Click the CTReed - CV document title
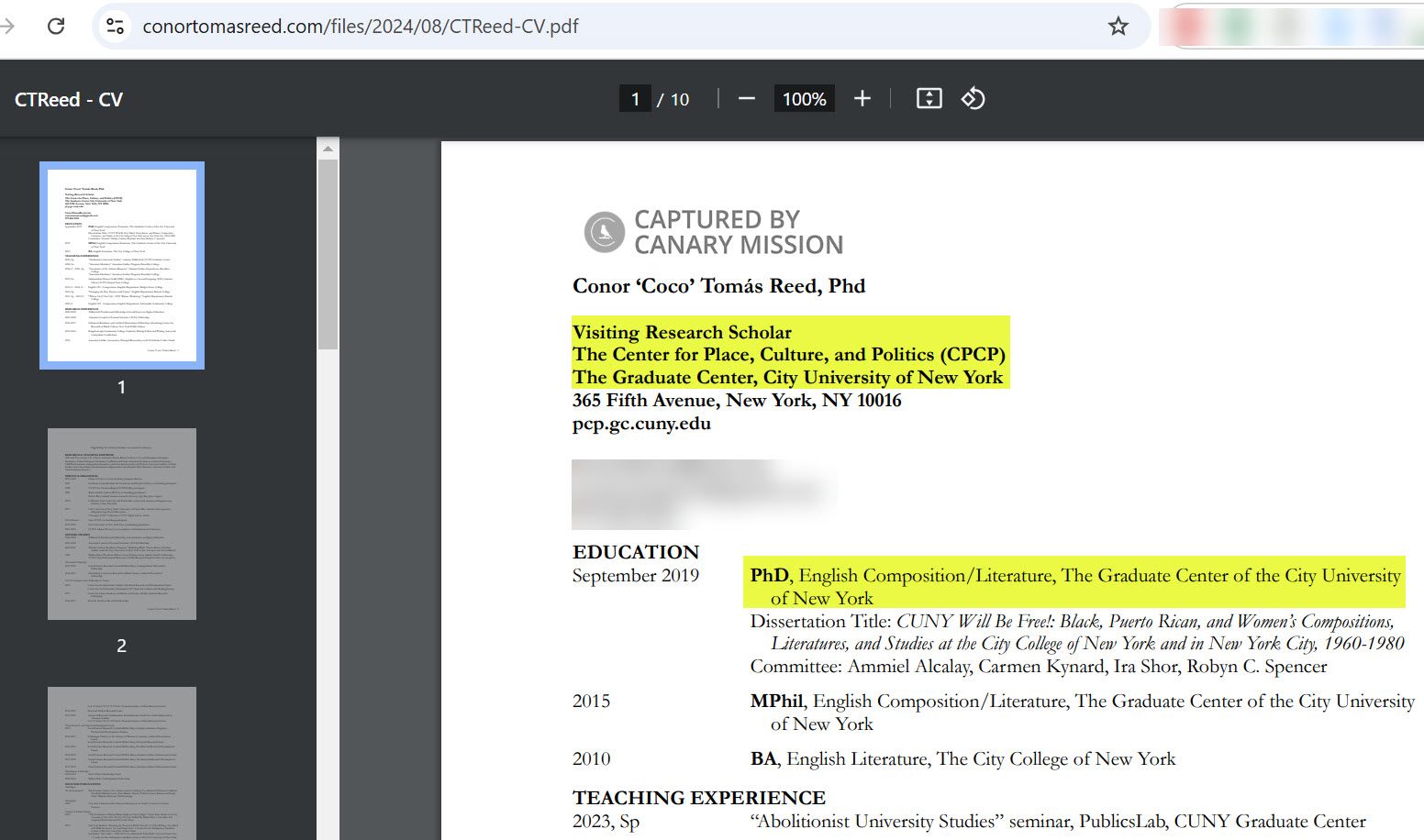The width and height of the screenshot is (1424, 840). [69, 99]
